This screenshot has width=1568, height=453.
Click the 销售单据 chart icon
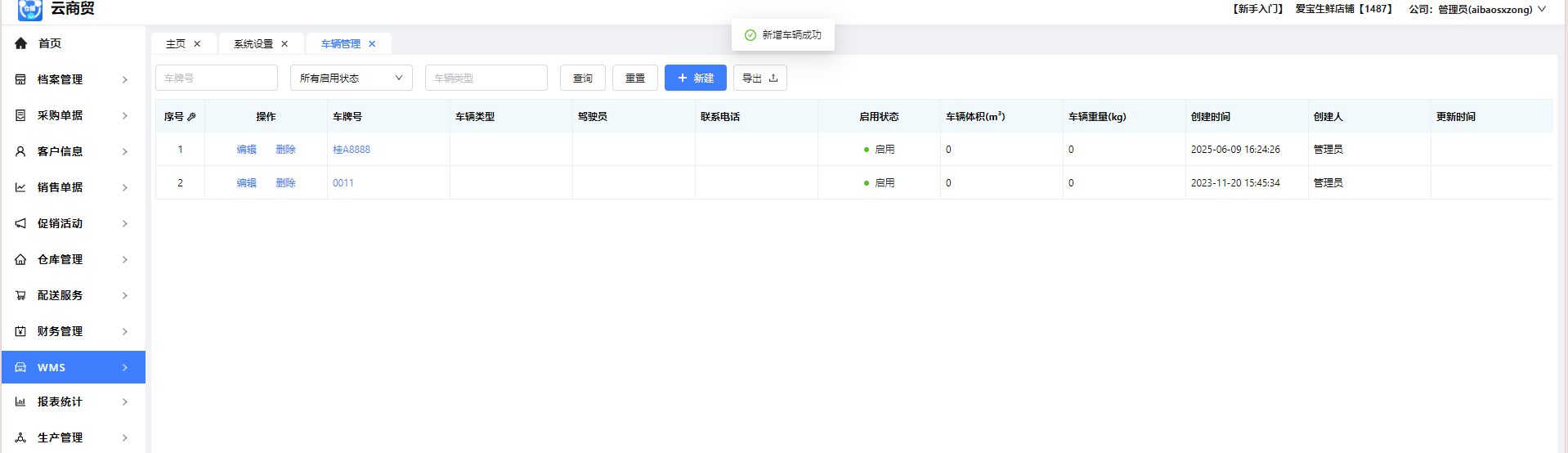[x=20, y=187]
